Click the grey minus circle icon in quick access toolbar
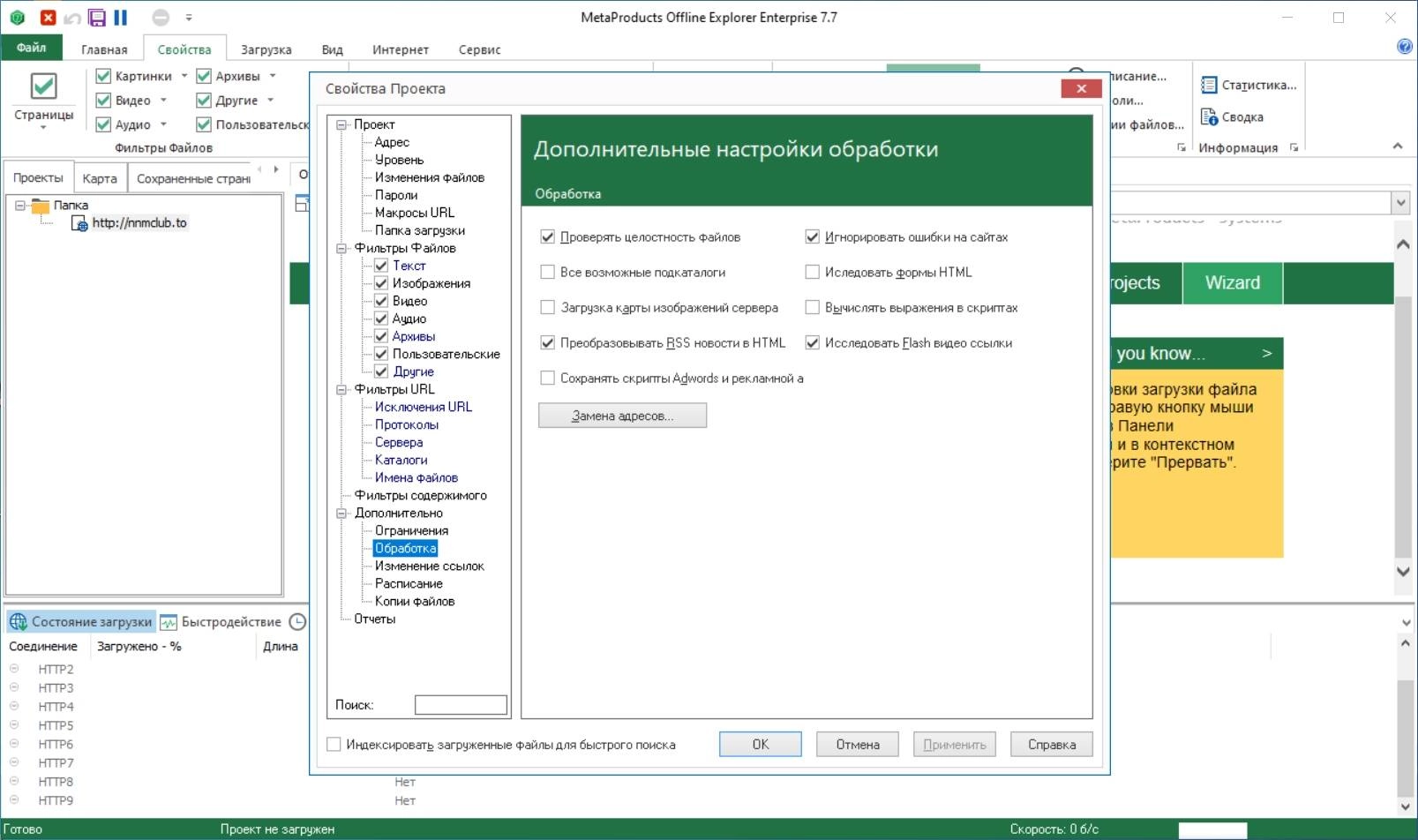 point(161,18)
